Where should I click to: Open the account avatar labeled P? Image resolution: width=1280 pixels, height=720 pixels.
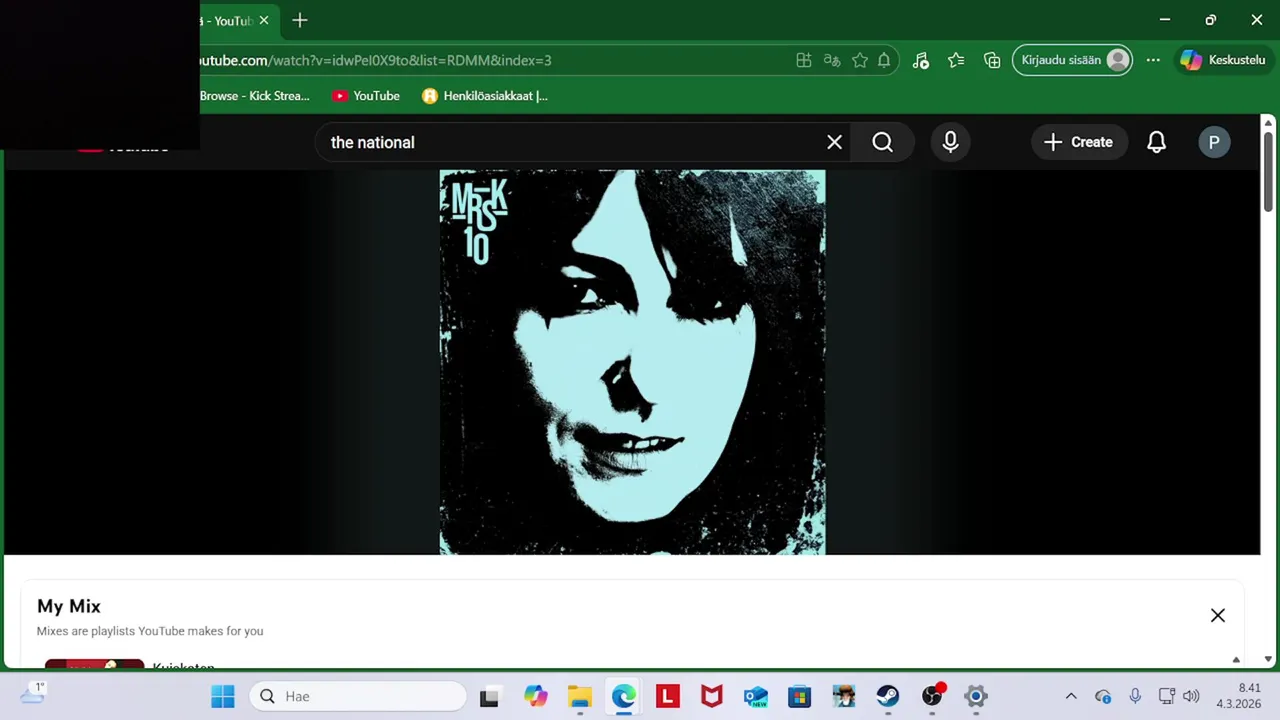(x=1214, y=142)
